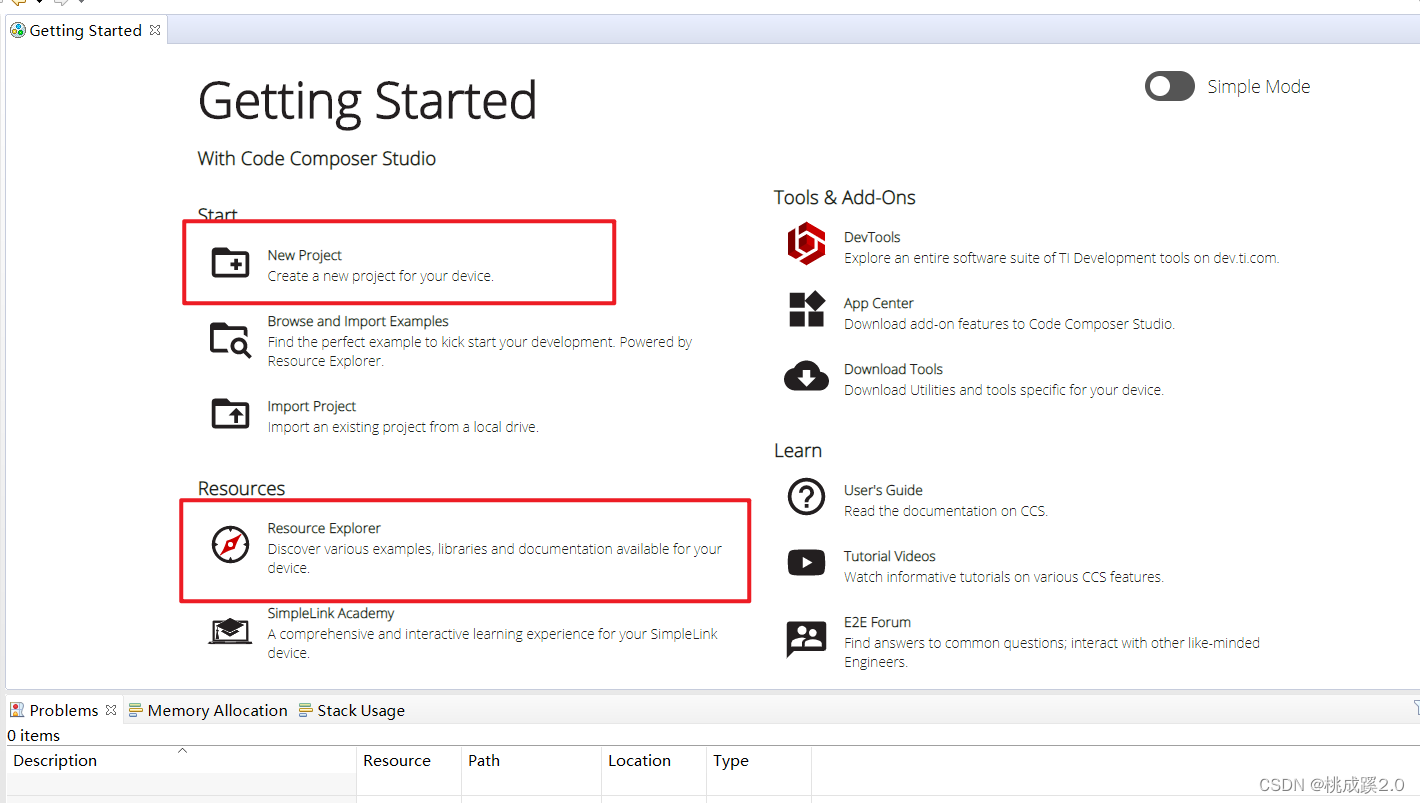The height and width of the screenshot is (803, 1420).
Task: Click the Browse and Import Examples search-folder icon
Action: 231,340
